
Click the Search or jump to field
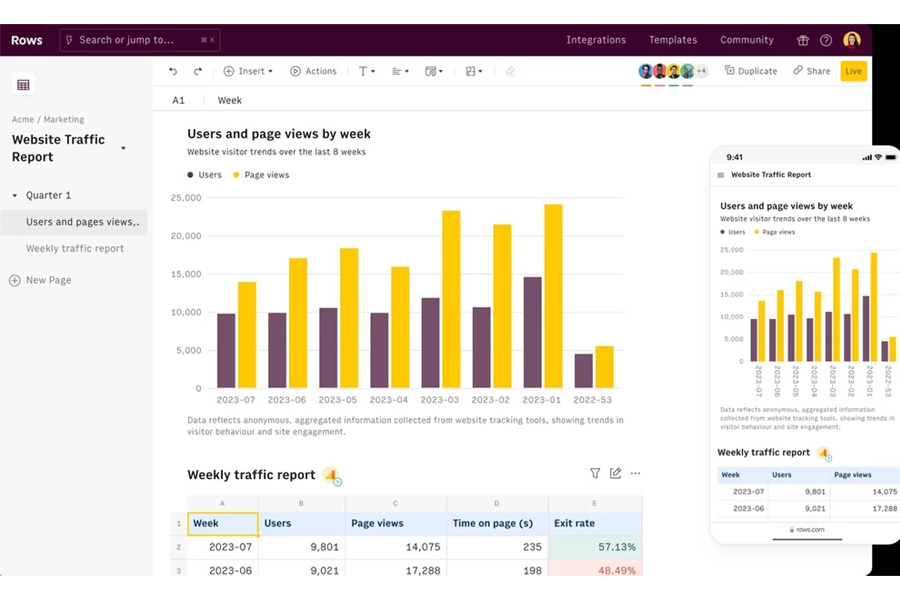(139, 40)
